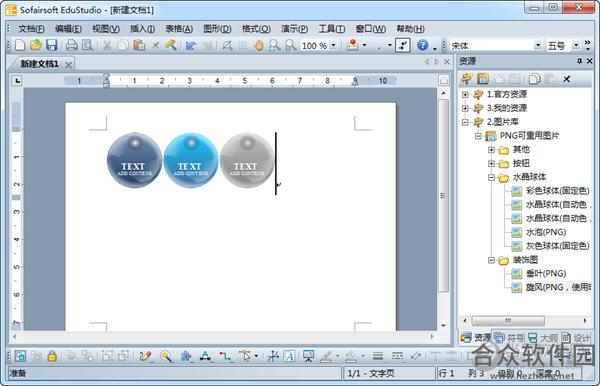600x386 pixels.
Task: Expand the 3.我的资源 tree node
Action: (465, 108)
